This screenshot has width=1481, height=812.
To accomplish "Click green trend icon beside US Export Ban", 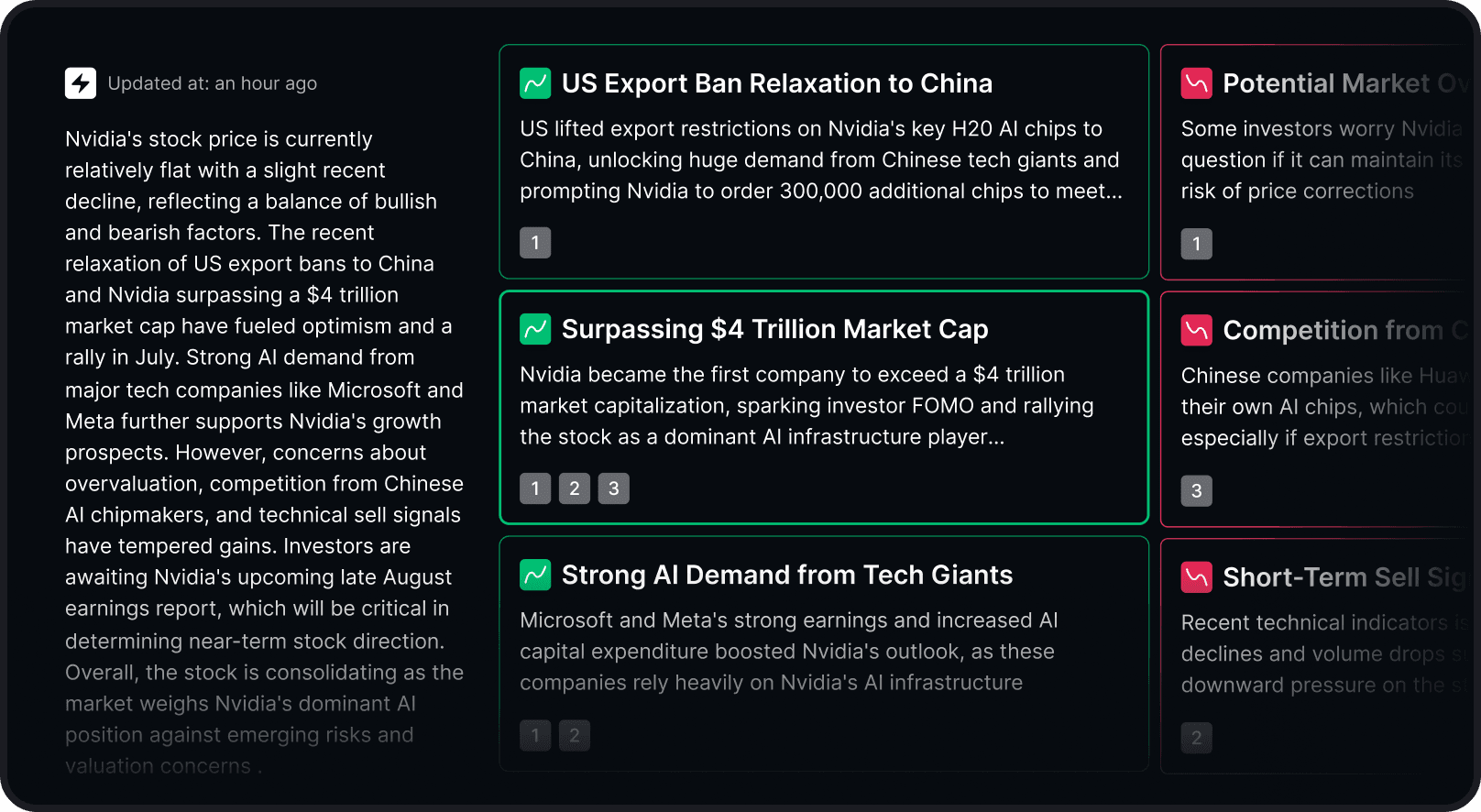I will [x=535, y=83].
